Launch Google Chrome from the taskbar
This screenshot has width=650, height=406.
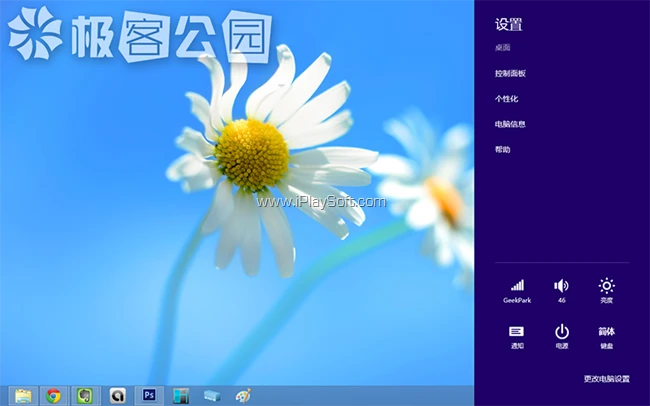[53, 396]
